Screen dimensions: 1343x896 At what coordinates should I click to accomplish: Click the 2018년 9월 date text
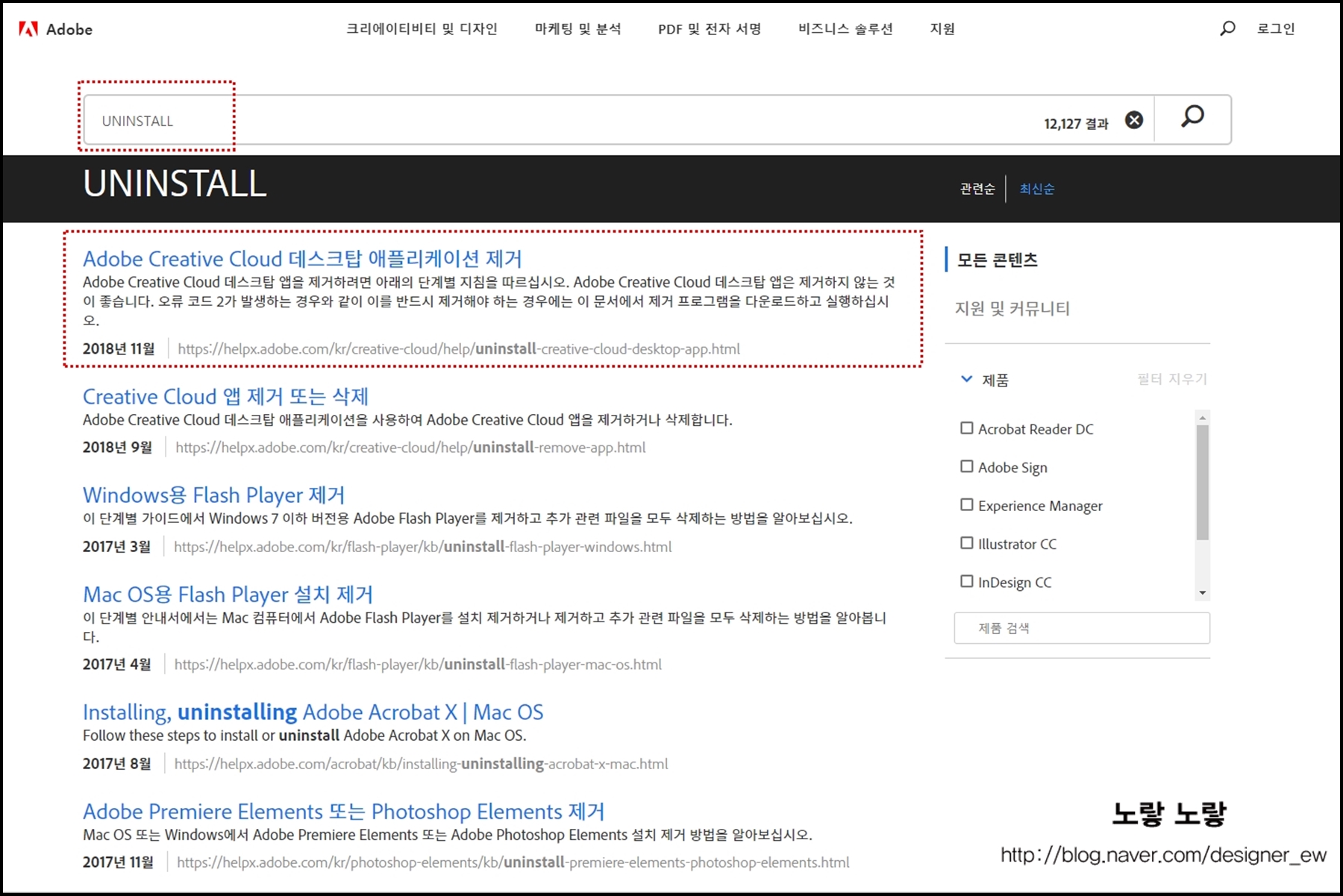pyautogui.click(x=117, y=447)
